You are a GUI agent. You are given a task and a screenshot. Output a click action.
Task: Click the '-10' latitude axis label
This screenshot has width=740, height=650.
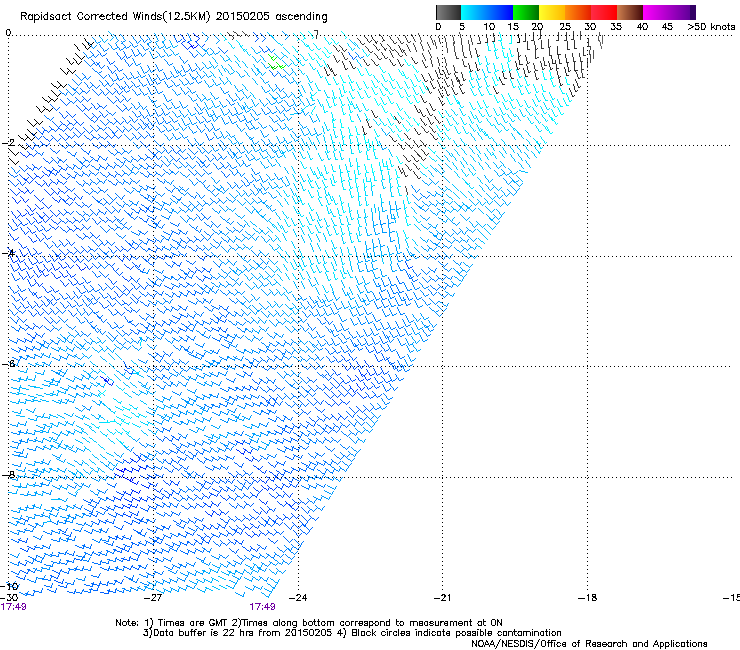(9, 587)
